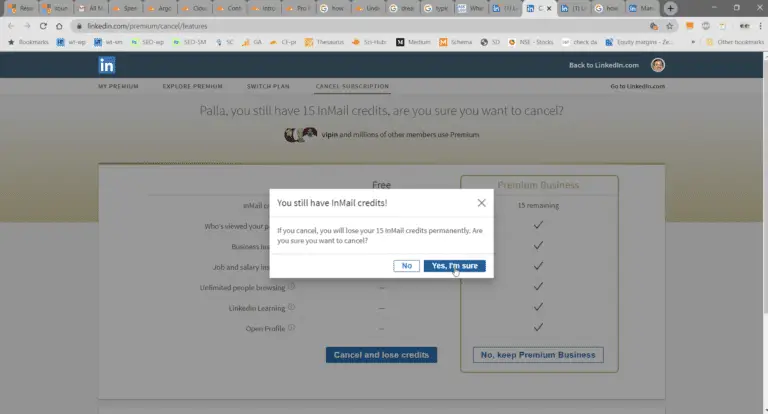Open the My Premium tab
This screenshot has height=414, width=768.
point(118,86)
